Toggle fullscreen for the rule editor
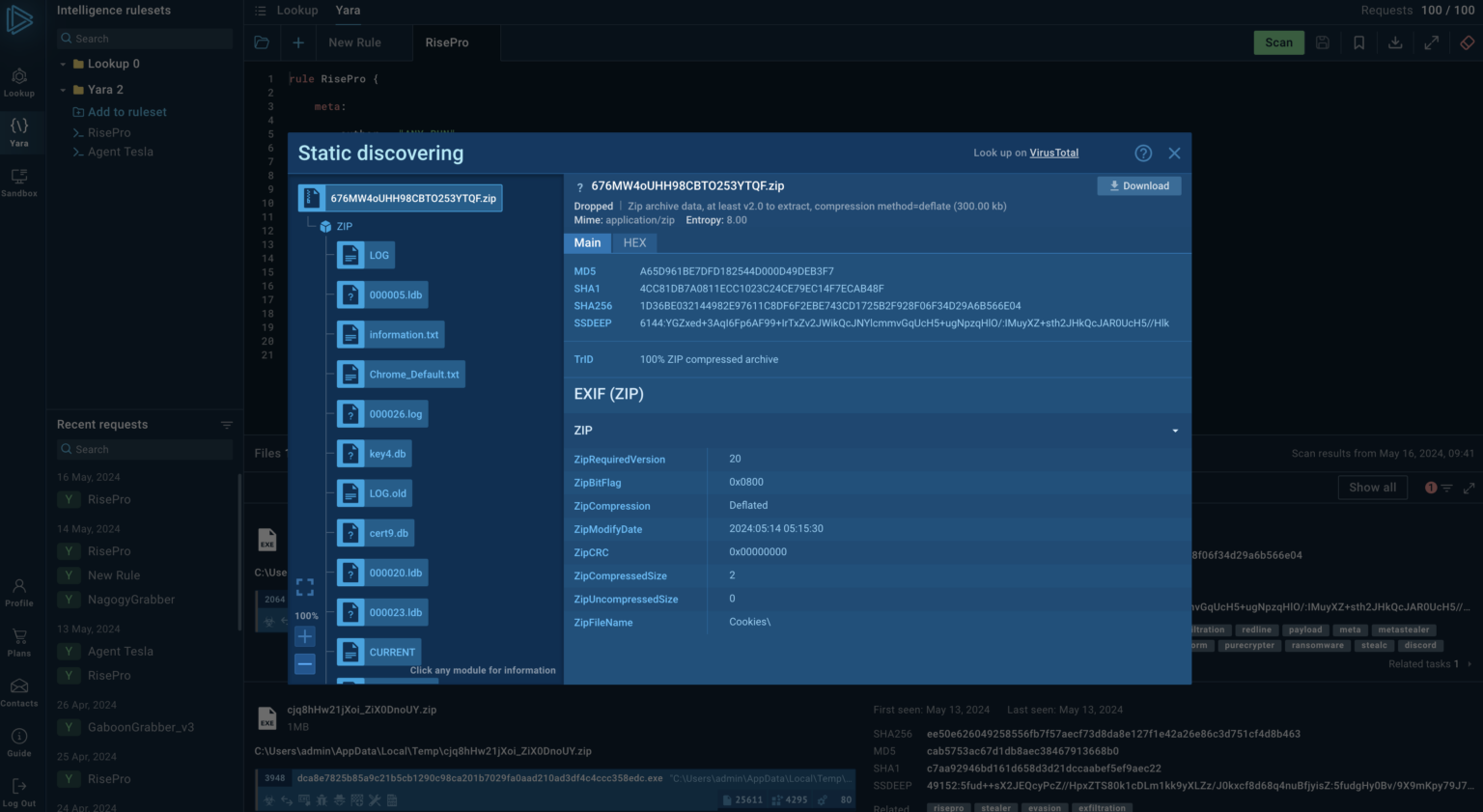Image resolution: width=1483 pixels, height=812 pixels. click(1432, 42)
